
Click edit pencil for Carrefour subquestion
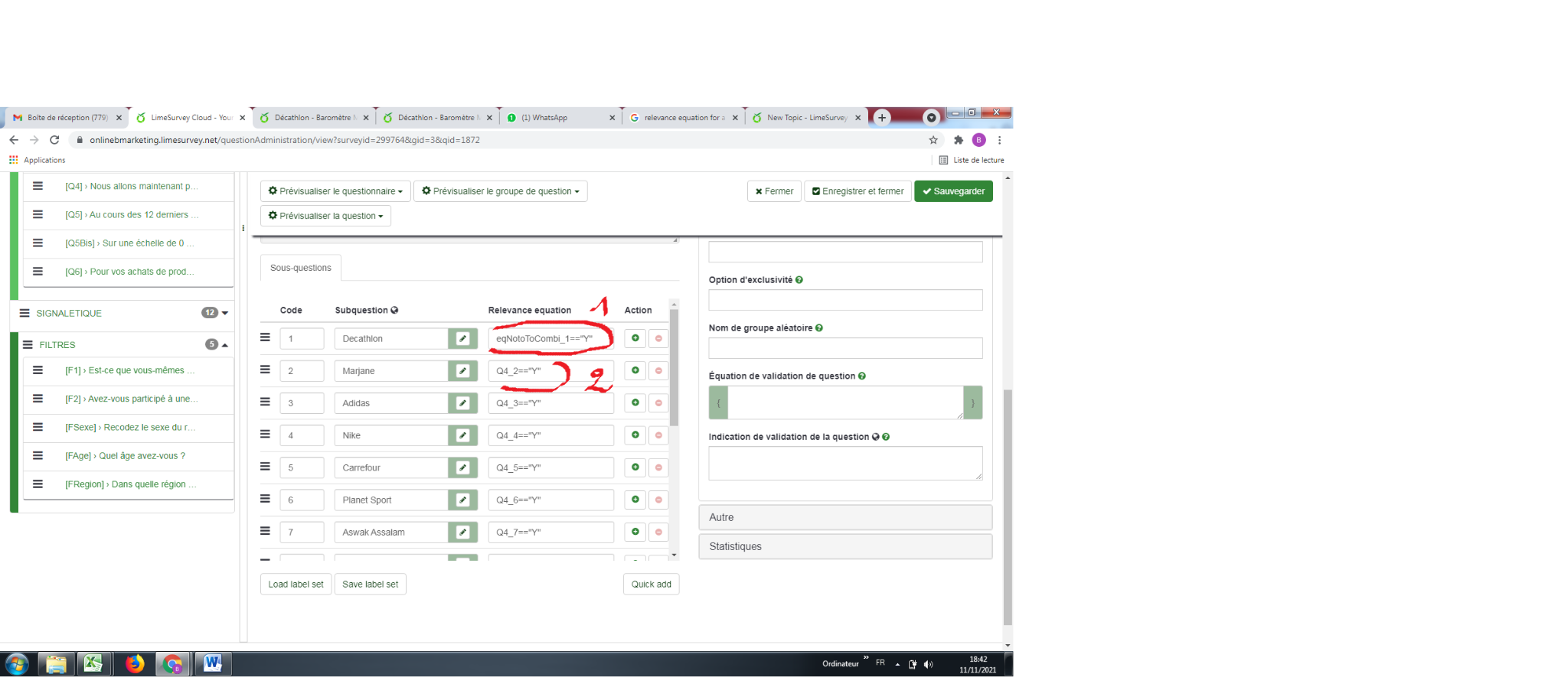462,467
